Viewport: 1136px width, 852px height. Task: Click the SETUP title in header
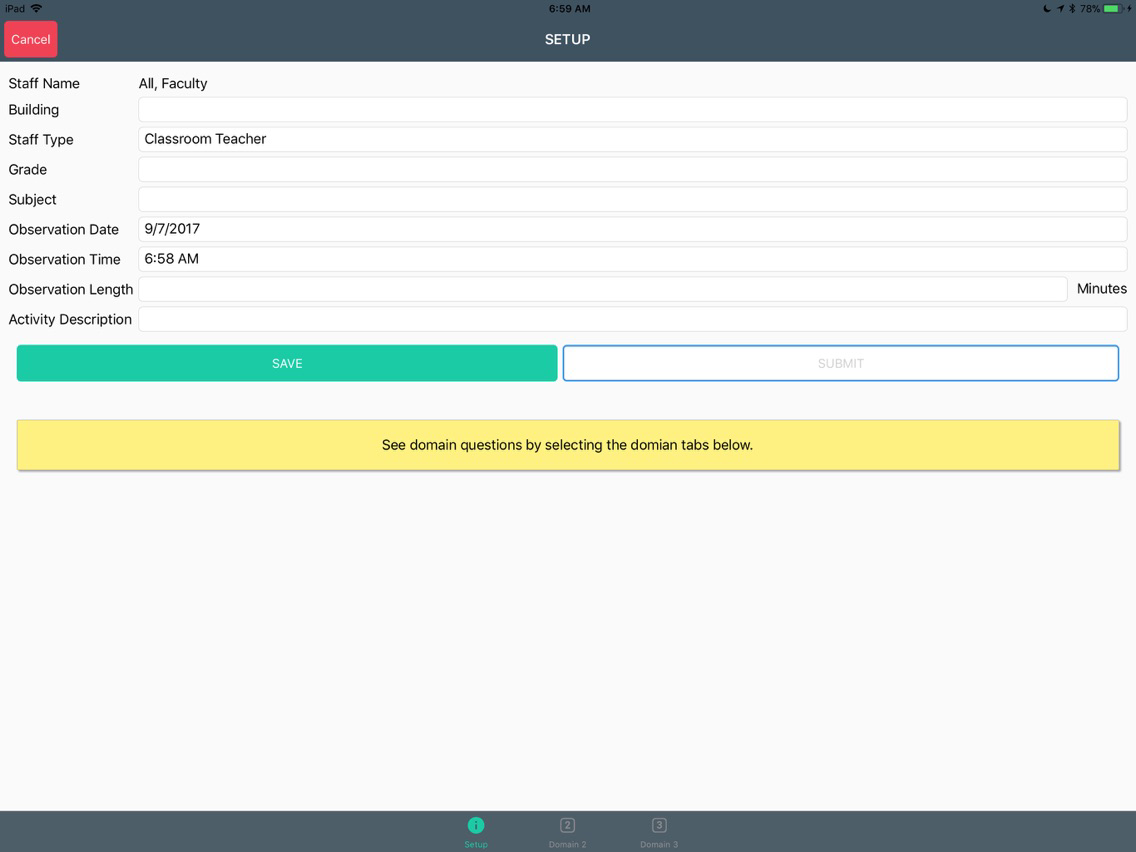tap(567, 39)
